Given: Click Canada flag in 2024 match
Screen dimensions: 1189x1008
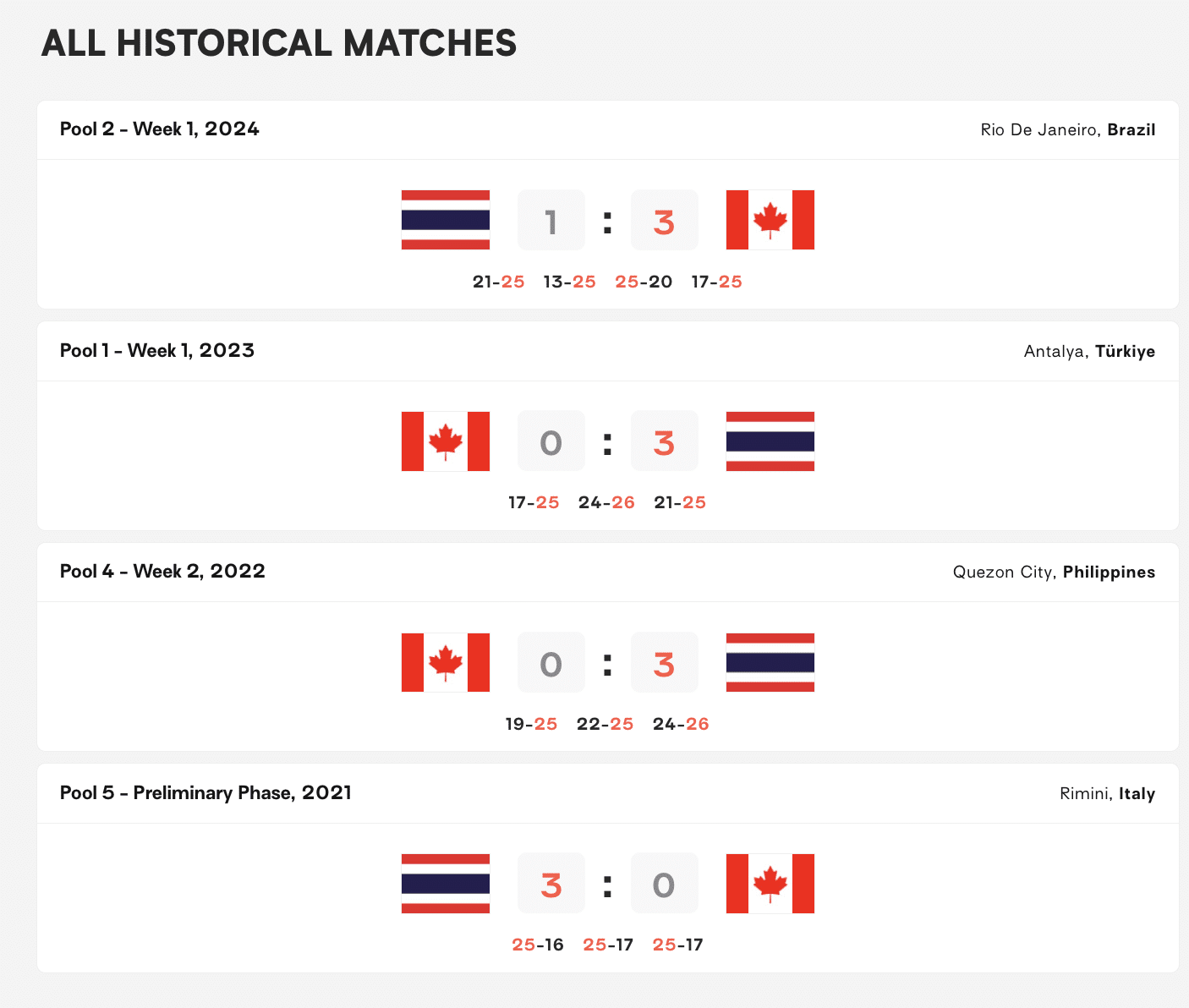Looking at the screenshot, I should point(770,220).
